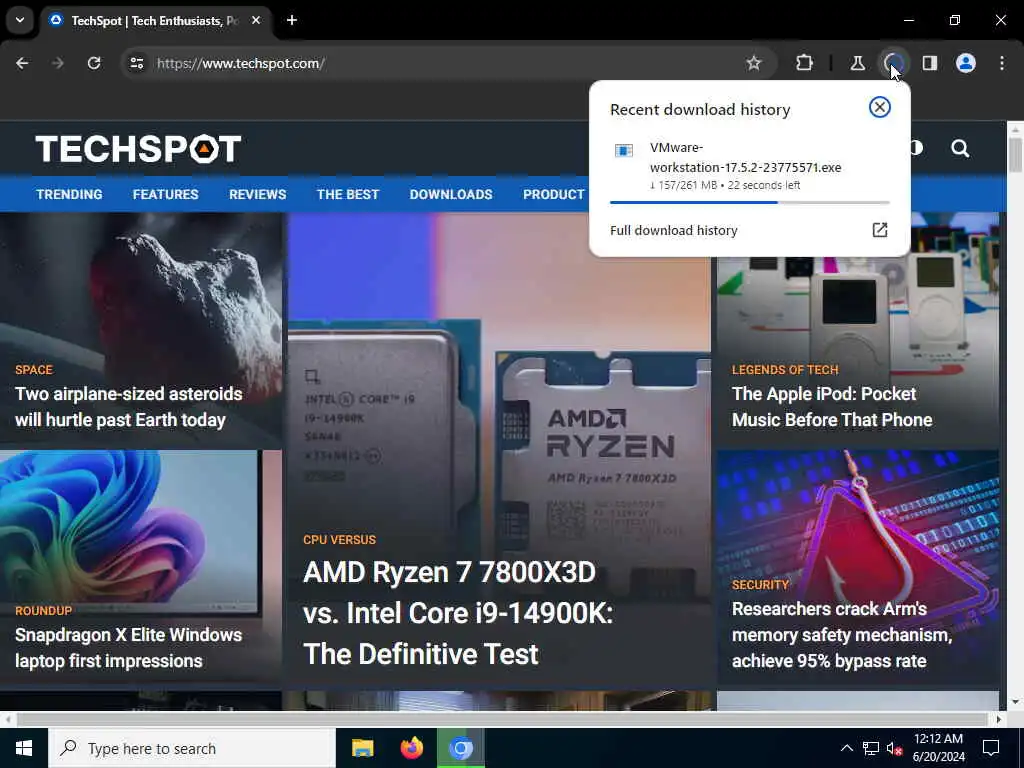The width and height of the screenshot is (1024, 768).
Task: Click the CPU VERSUS category label
Action: click(339, 540)
